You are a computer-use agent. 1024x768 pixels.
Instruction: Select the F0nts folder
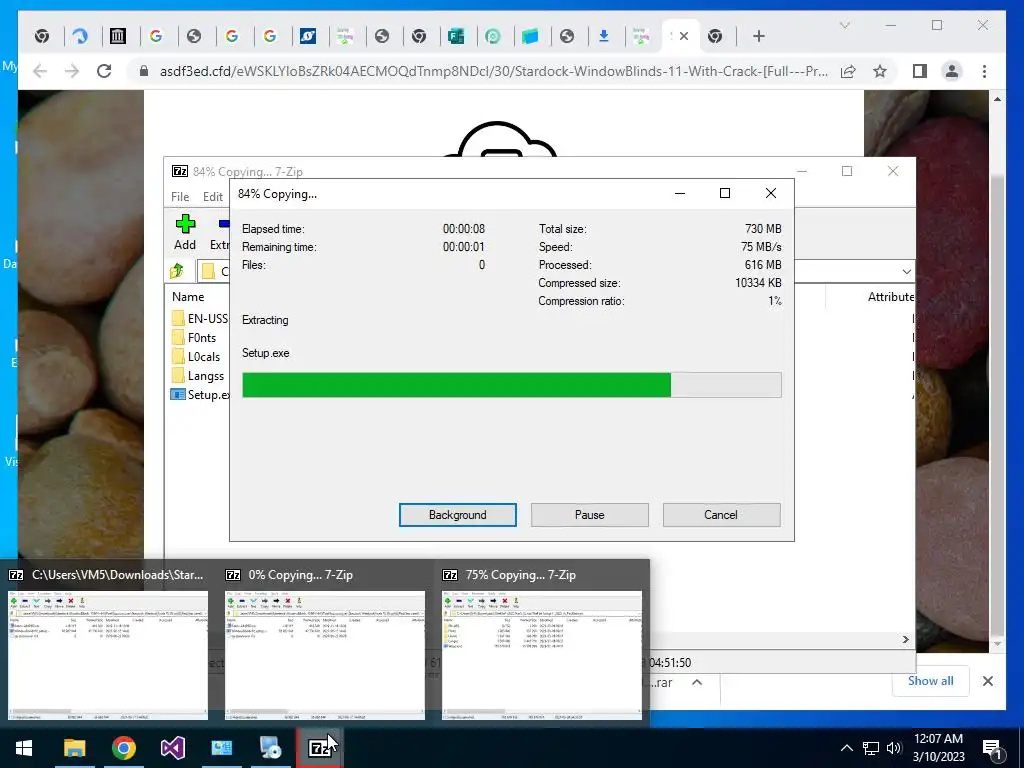click(x=194, y=338)
